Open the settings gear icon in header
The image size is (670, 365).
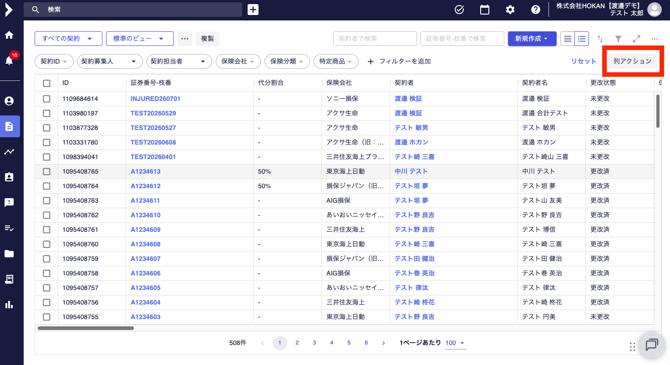pyautogui.click(x=510, y=9)
